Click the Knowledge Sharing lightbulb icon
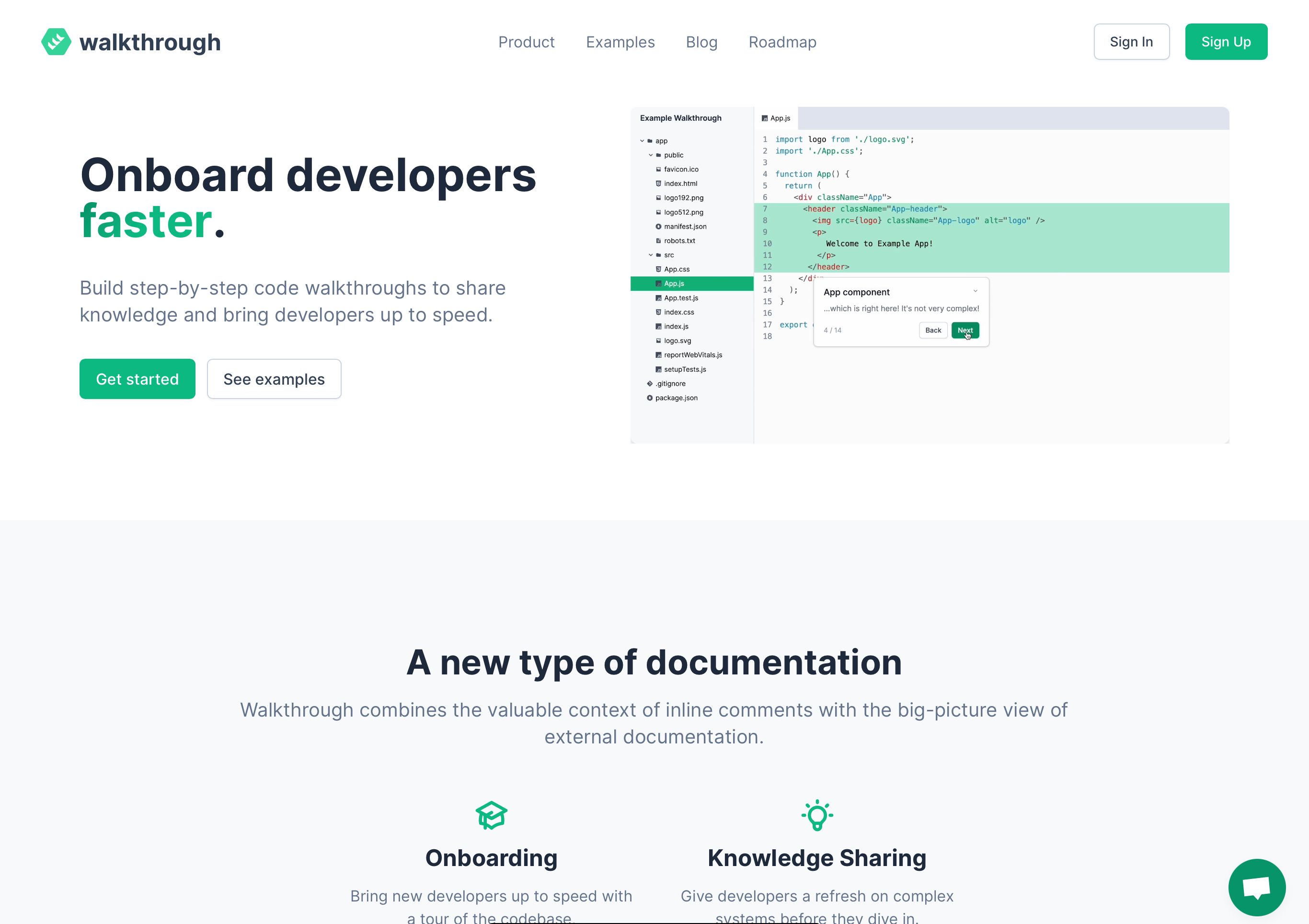Screen dimensions: 1309x924 [817, 816]
